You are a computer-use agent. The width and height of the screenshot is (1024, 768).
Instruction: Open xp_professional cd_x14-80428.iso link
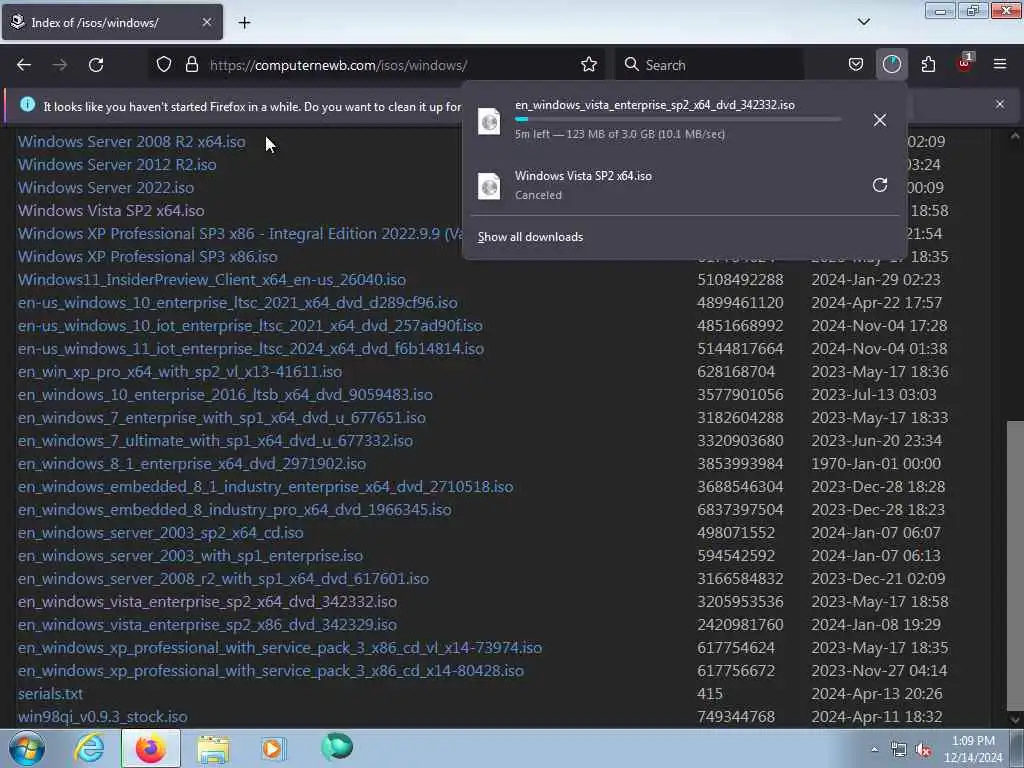click(x=270, y=671)
